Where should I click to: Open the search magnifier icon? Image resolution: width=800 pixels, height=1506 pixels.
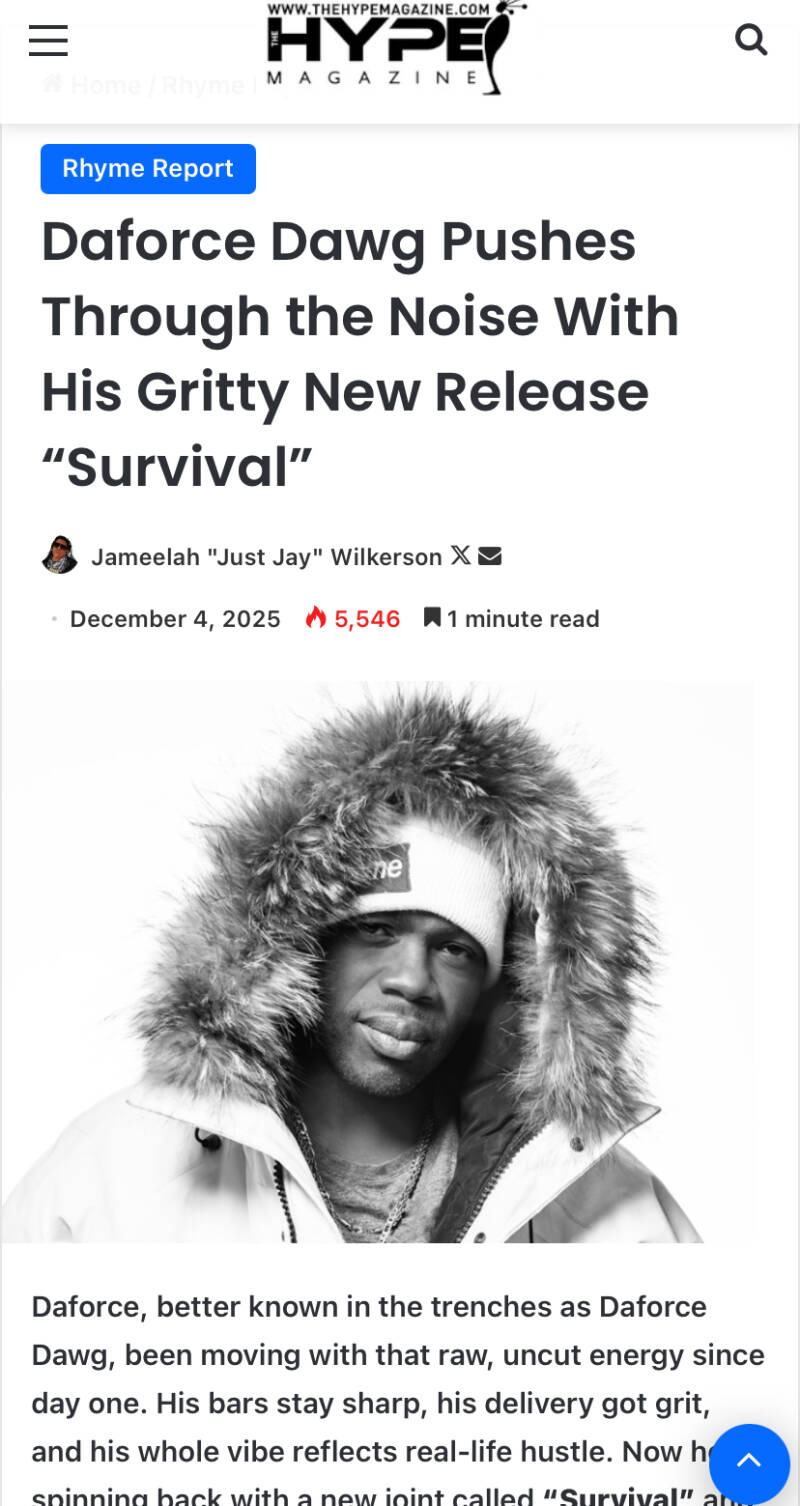(x=750, y=40)
